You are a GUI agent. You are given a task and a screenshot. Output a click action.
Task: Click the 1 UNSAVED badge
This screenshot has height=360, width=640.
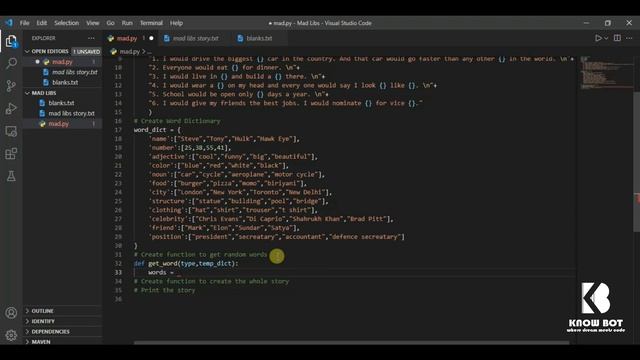point(87,51)
